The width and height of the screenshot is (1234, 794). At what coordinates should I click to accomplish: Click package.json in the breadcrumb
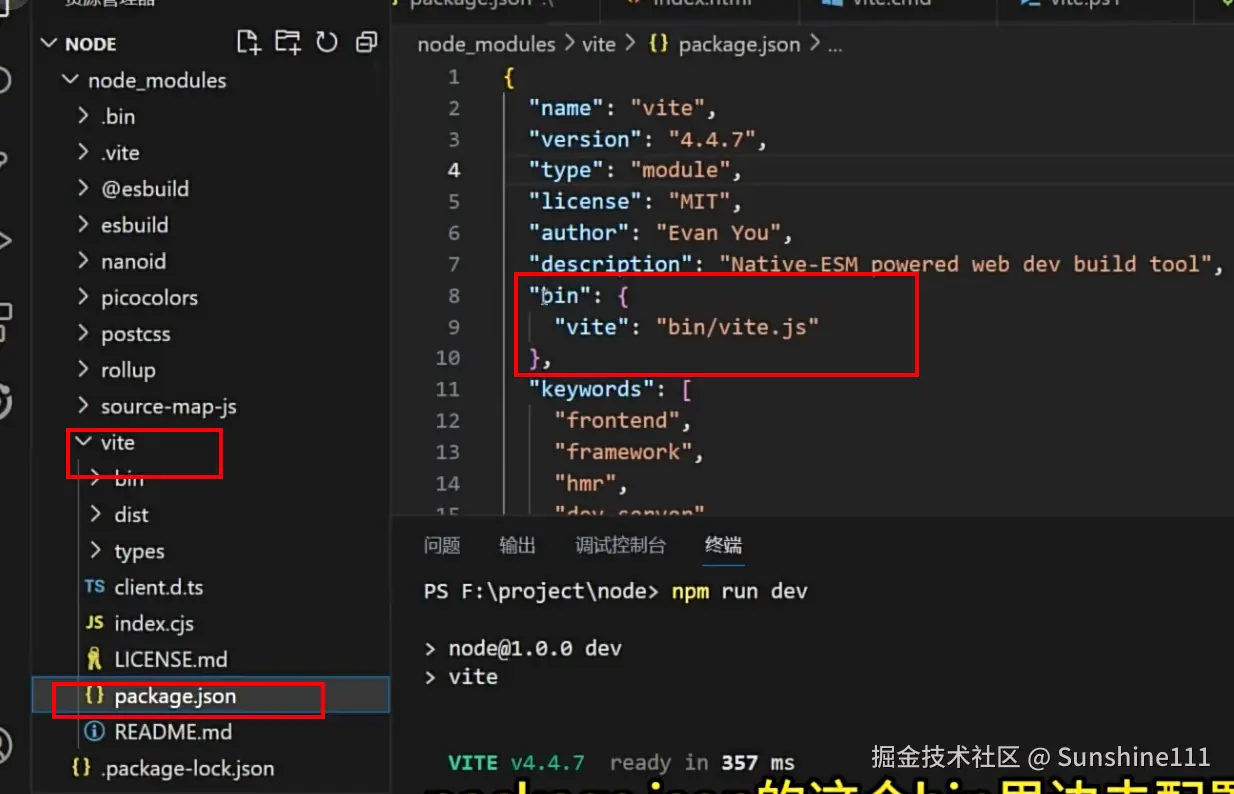[739, 44]
